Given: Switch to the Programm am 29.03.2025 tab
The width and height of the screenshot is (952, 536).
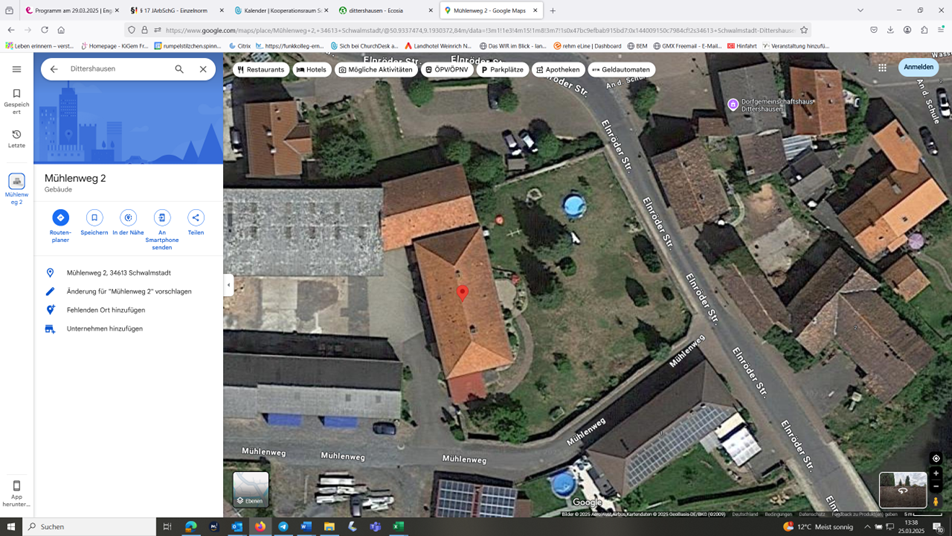Looking at the screenshot, I should 72,10.
